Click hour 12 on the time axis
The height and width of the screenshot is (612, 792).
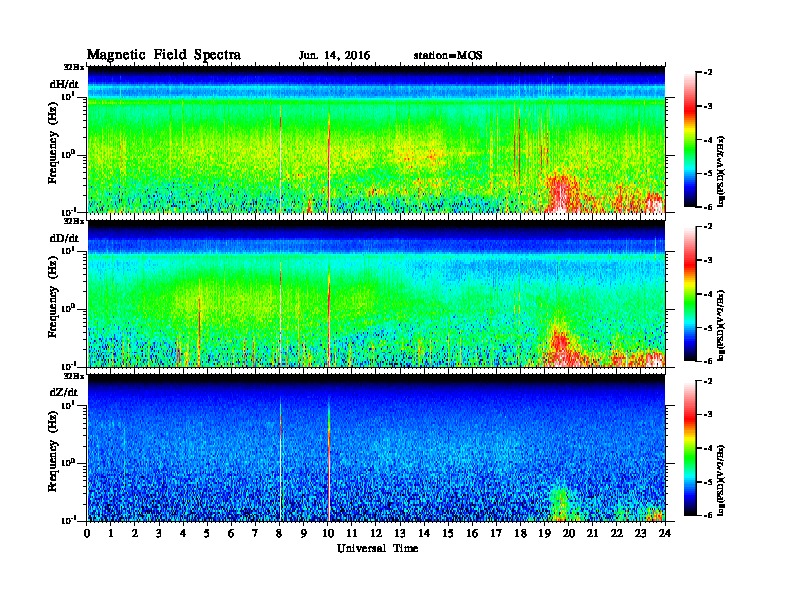coord(375,534)
